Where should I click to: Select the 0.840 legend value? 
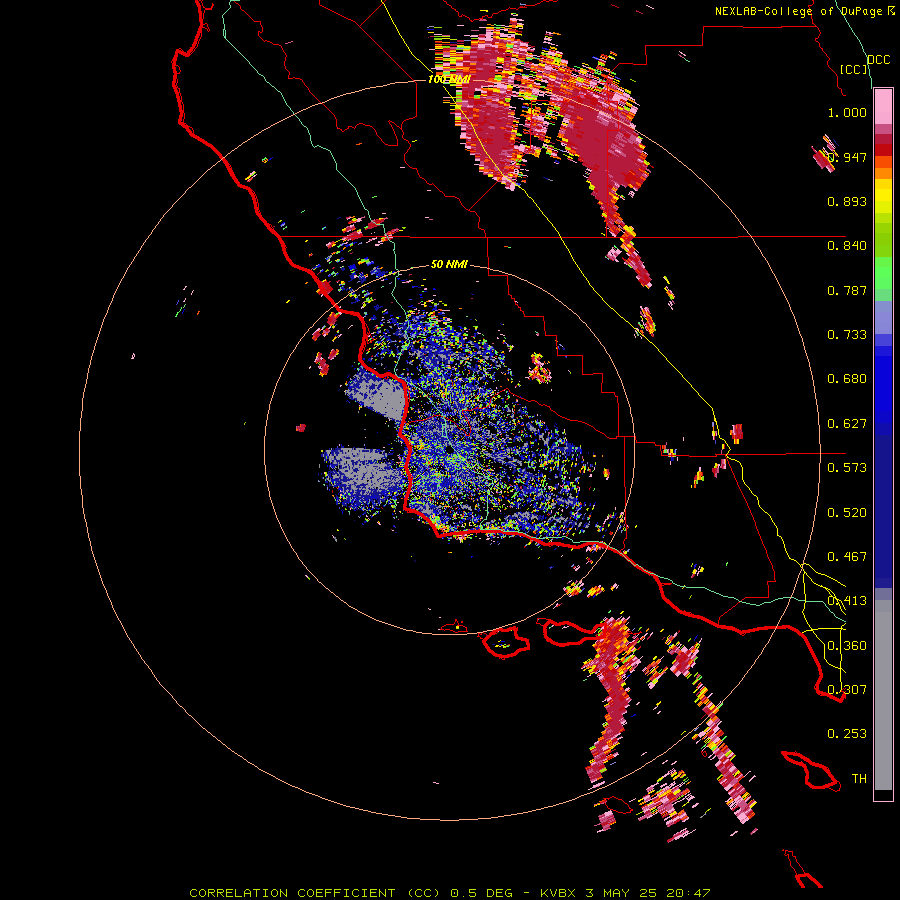(x=847, y=246)
